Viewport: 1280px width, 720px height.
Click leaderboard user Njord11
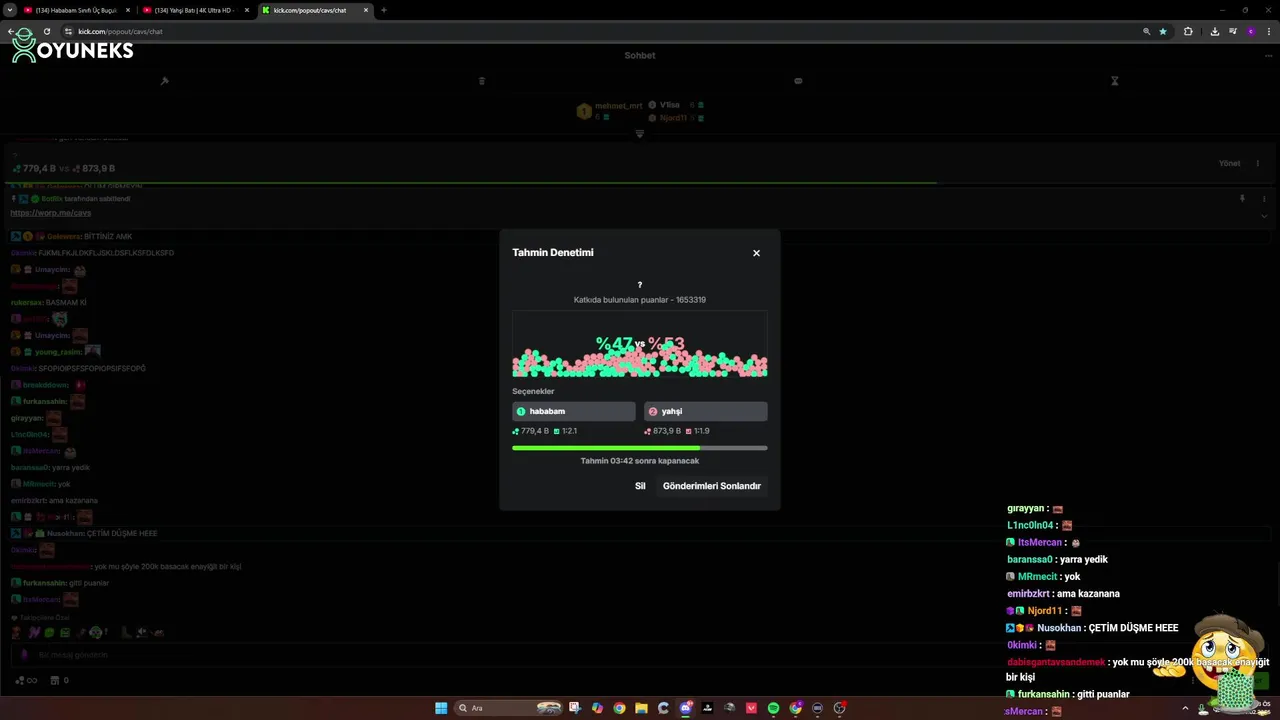point(673,118)
